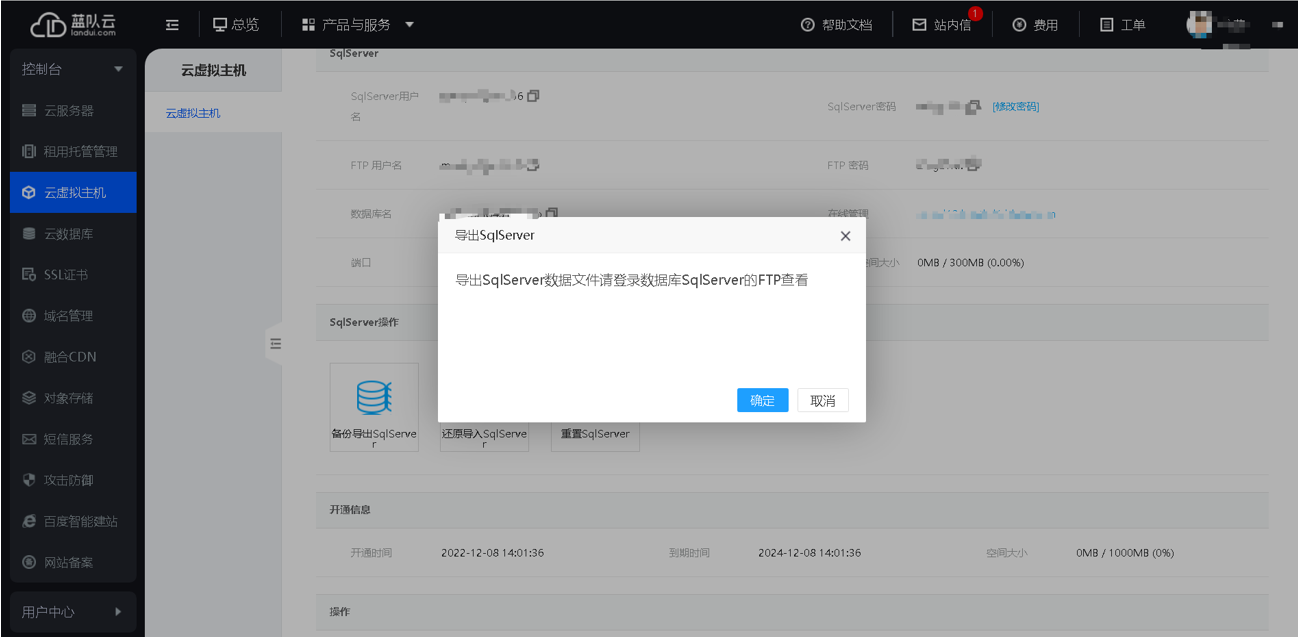This screenshot has height=637, width=1298.
Task: Confirm the export with 确定 button
Action: click(762, 399)
